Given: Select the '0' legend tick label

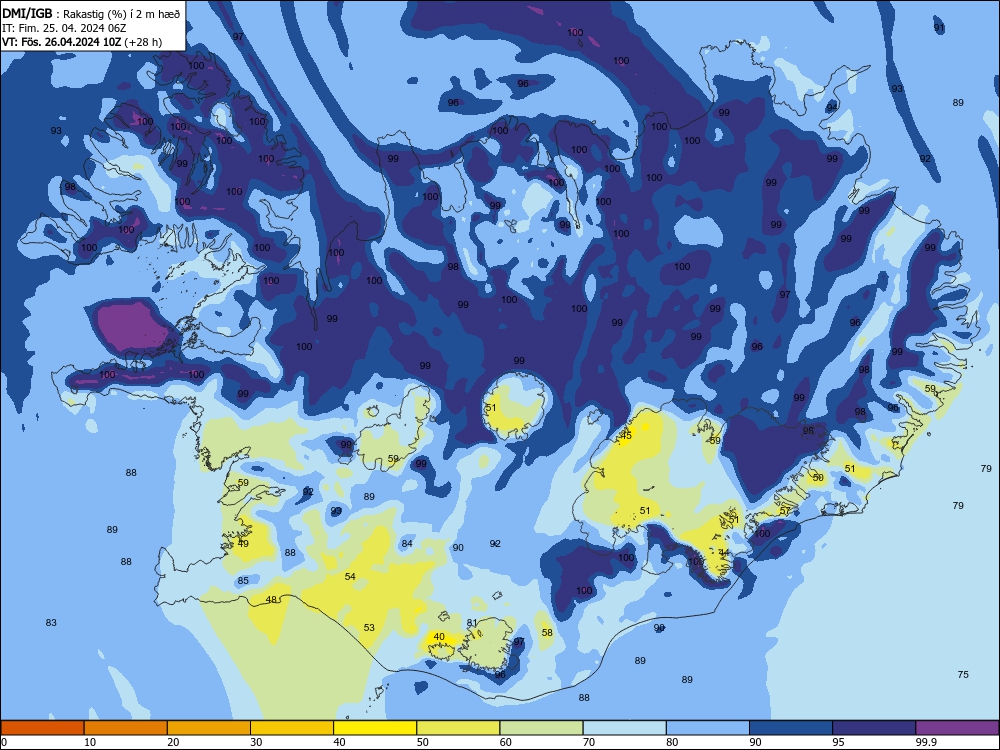Looking at the screenshot, I should coord(4,742).
